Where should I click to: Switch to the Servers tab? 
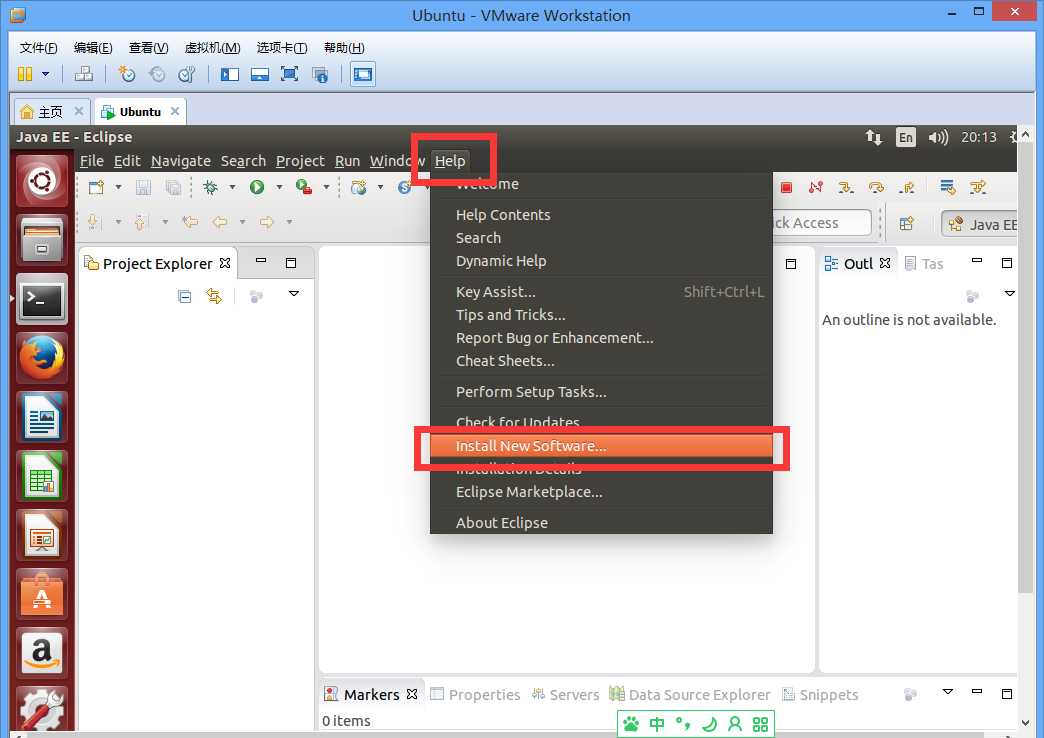[x=566, y=695]
